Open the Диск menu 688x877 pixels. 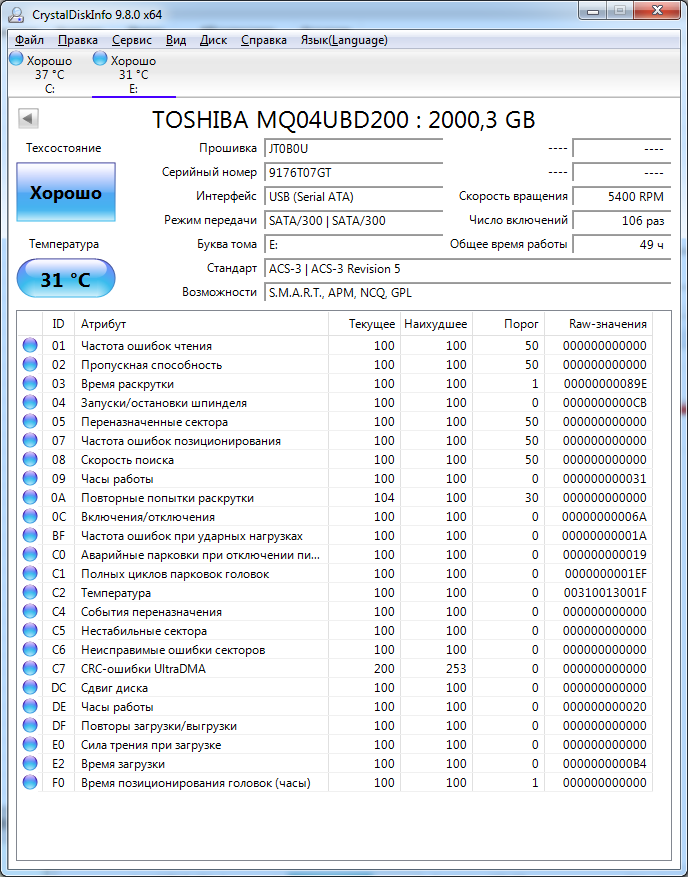click(213, 40)
